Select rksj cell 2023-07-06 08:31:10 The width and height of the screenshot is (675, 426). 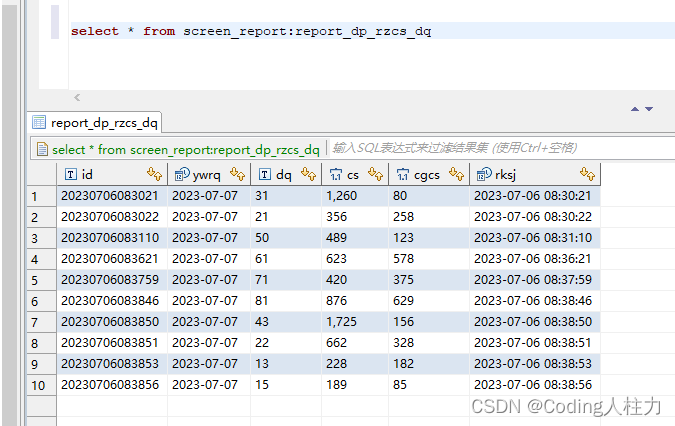(535, 238)
